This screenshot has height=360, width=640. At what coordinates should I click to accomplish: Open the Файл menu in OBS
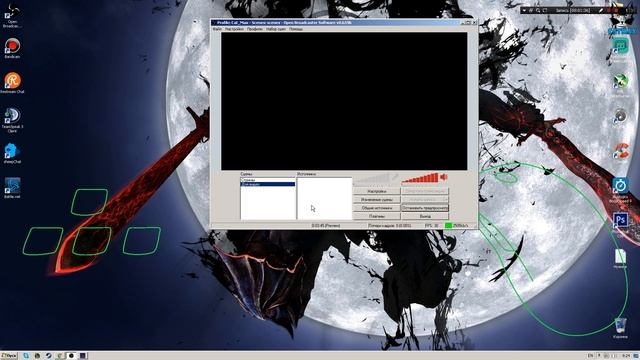(x=217, y=29)
